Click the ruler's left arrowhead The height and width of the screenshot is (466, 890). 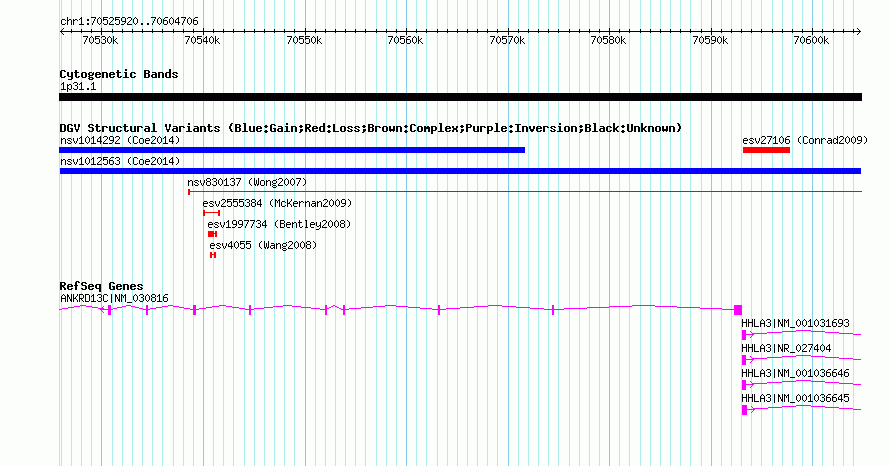point(62,32)
